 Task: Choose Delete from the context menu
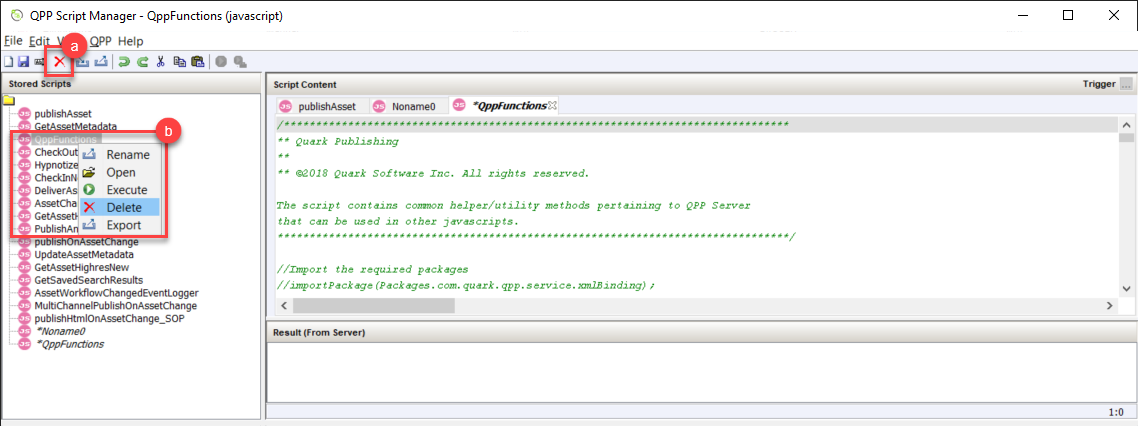(120, 208)
